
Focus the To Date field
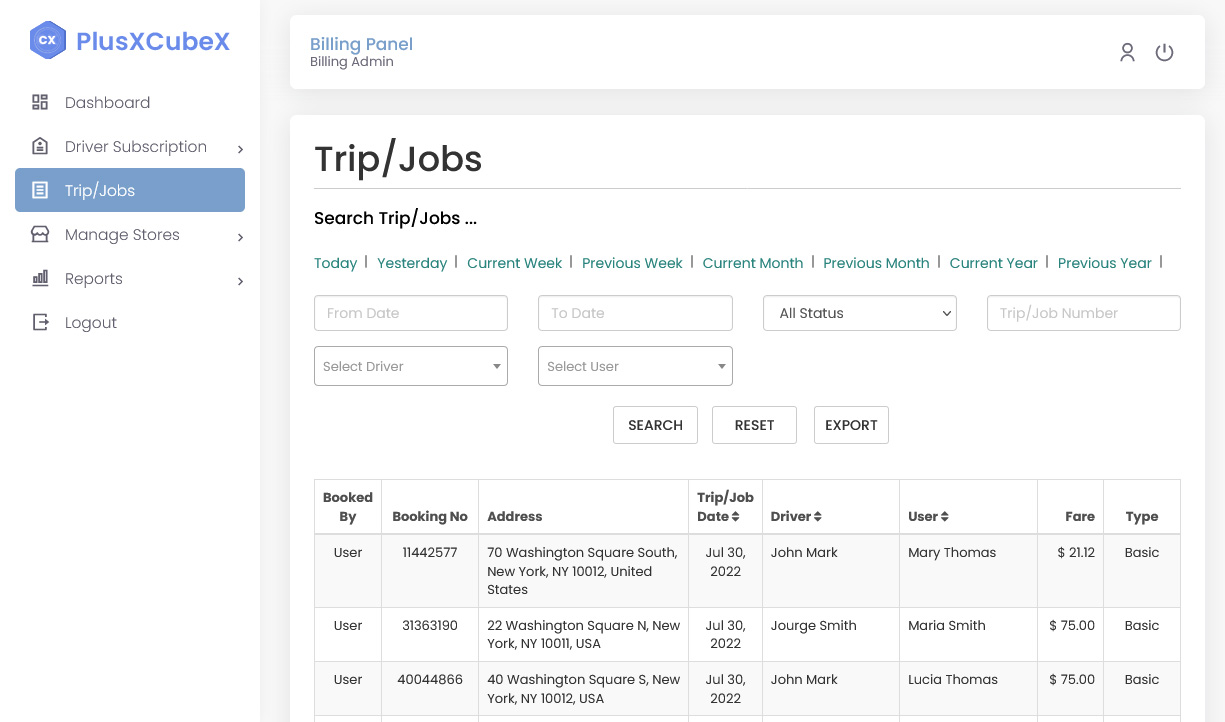635,313
